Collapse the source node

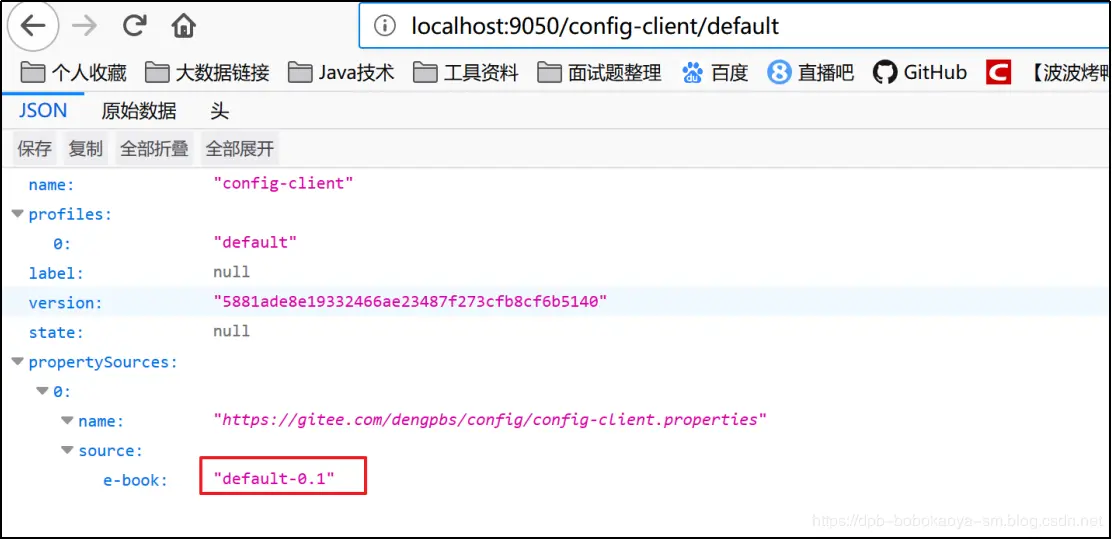67,450
